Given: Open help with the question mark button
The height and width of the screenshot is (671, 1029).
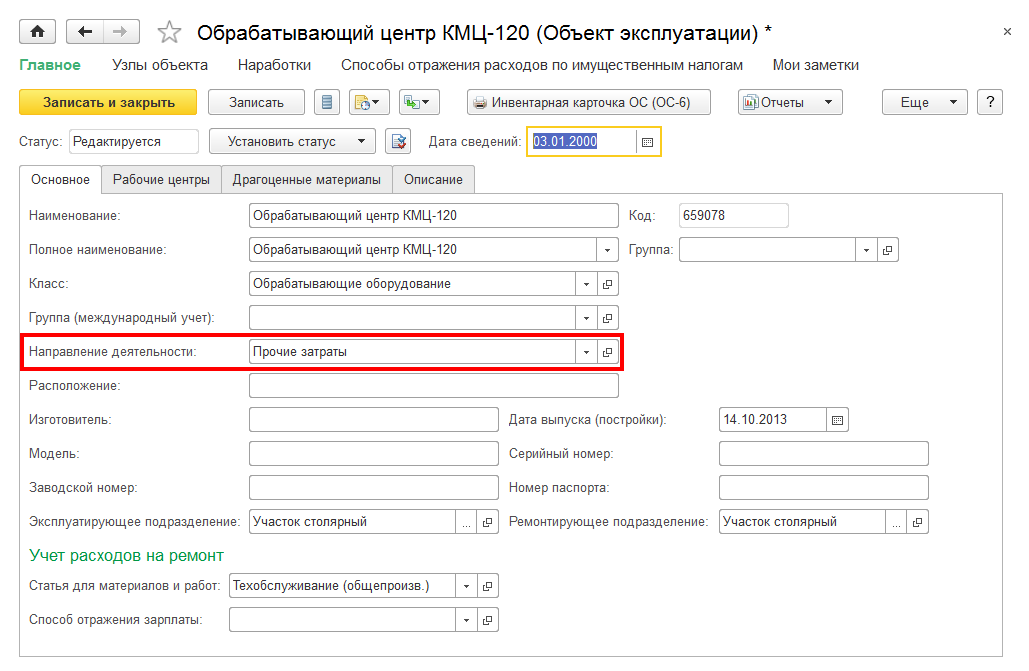Looking at the screenshot, I should pyautogui.click(x=990, y=102).
